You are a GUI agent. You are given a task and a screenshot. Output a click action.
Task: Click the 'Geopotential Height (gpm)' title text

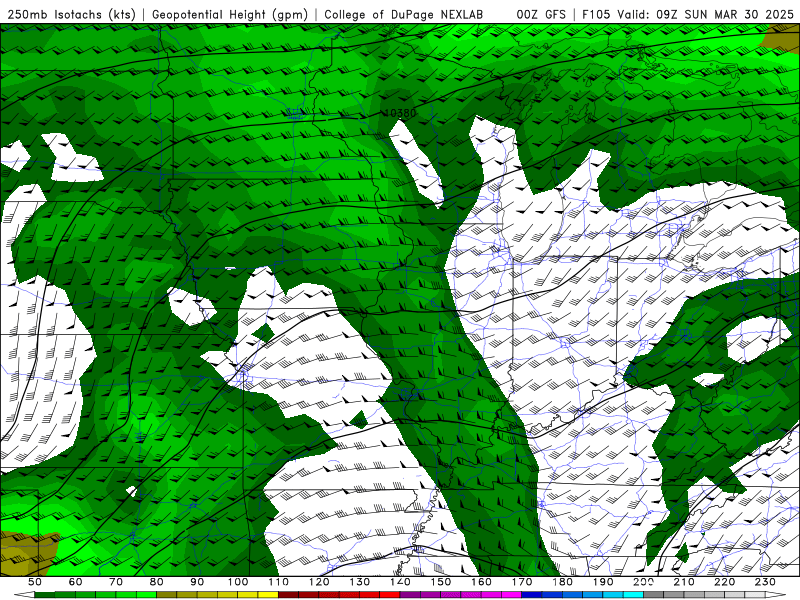(230, 15)
